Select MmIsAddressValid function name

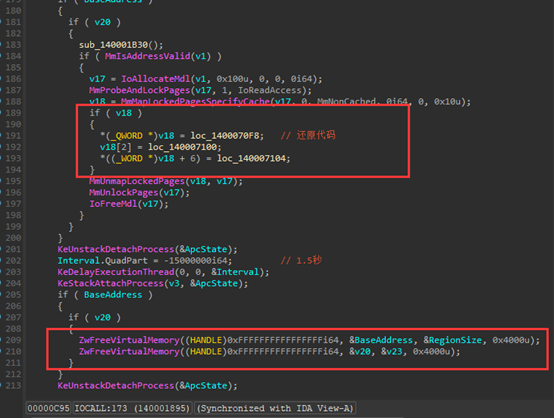(x=147, y=56)
